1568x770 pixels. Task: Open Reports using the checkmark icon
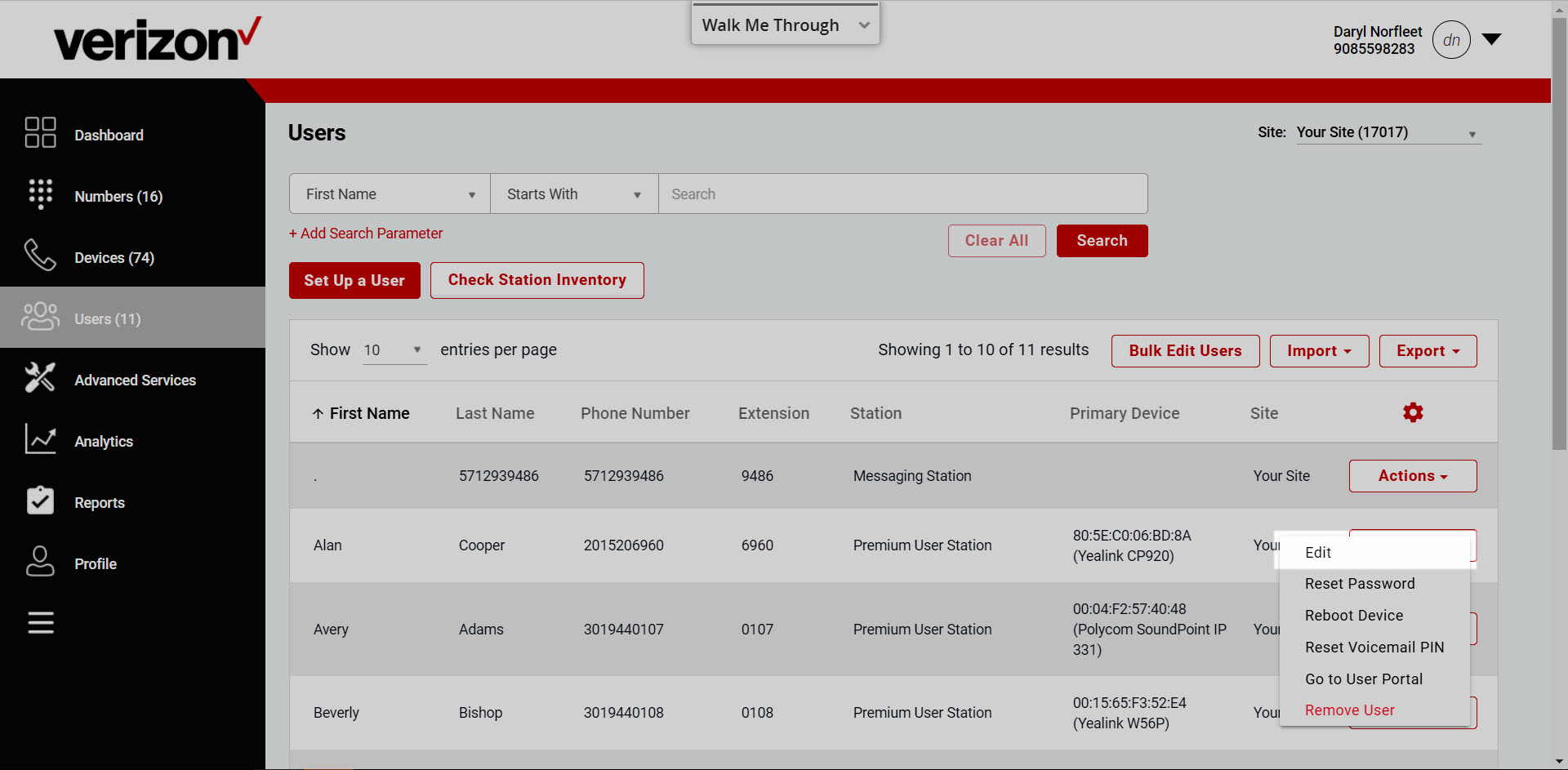(40, 501)
